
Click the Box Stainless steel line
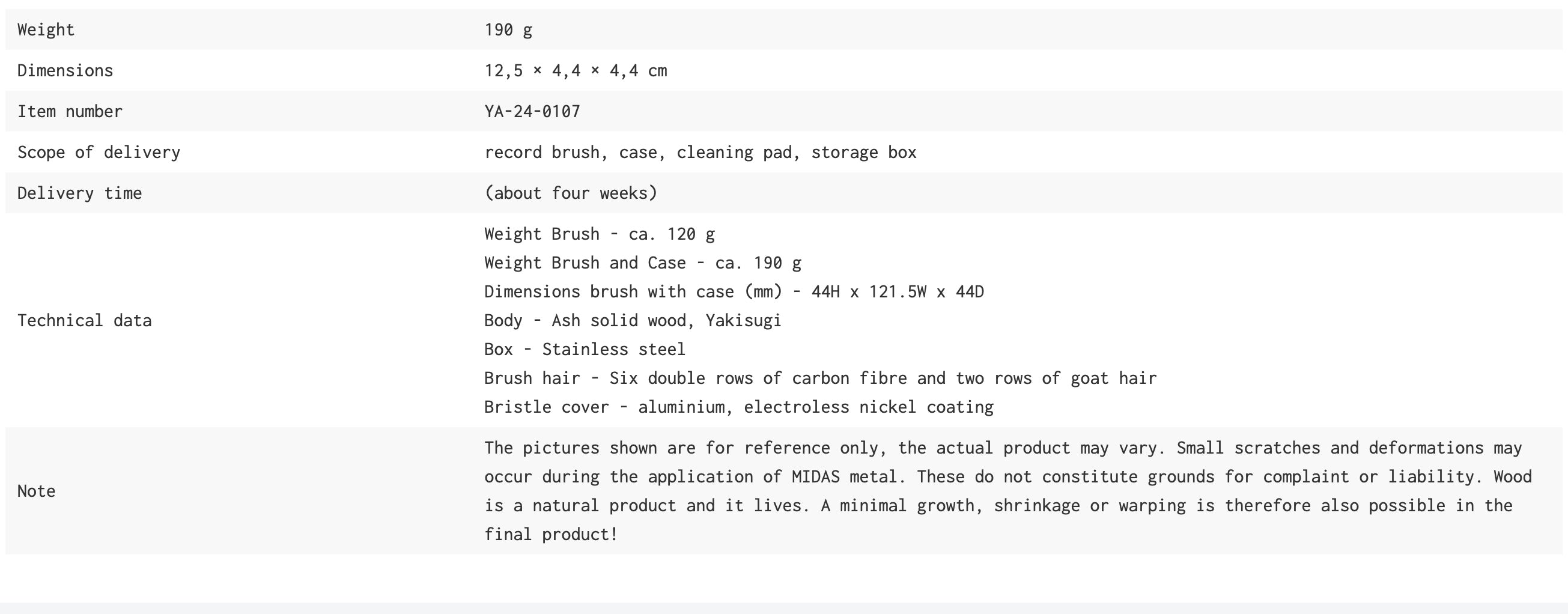tap(585, 349)
